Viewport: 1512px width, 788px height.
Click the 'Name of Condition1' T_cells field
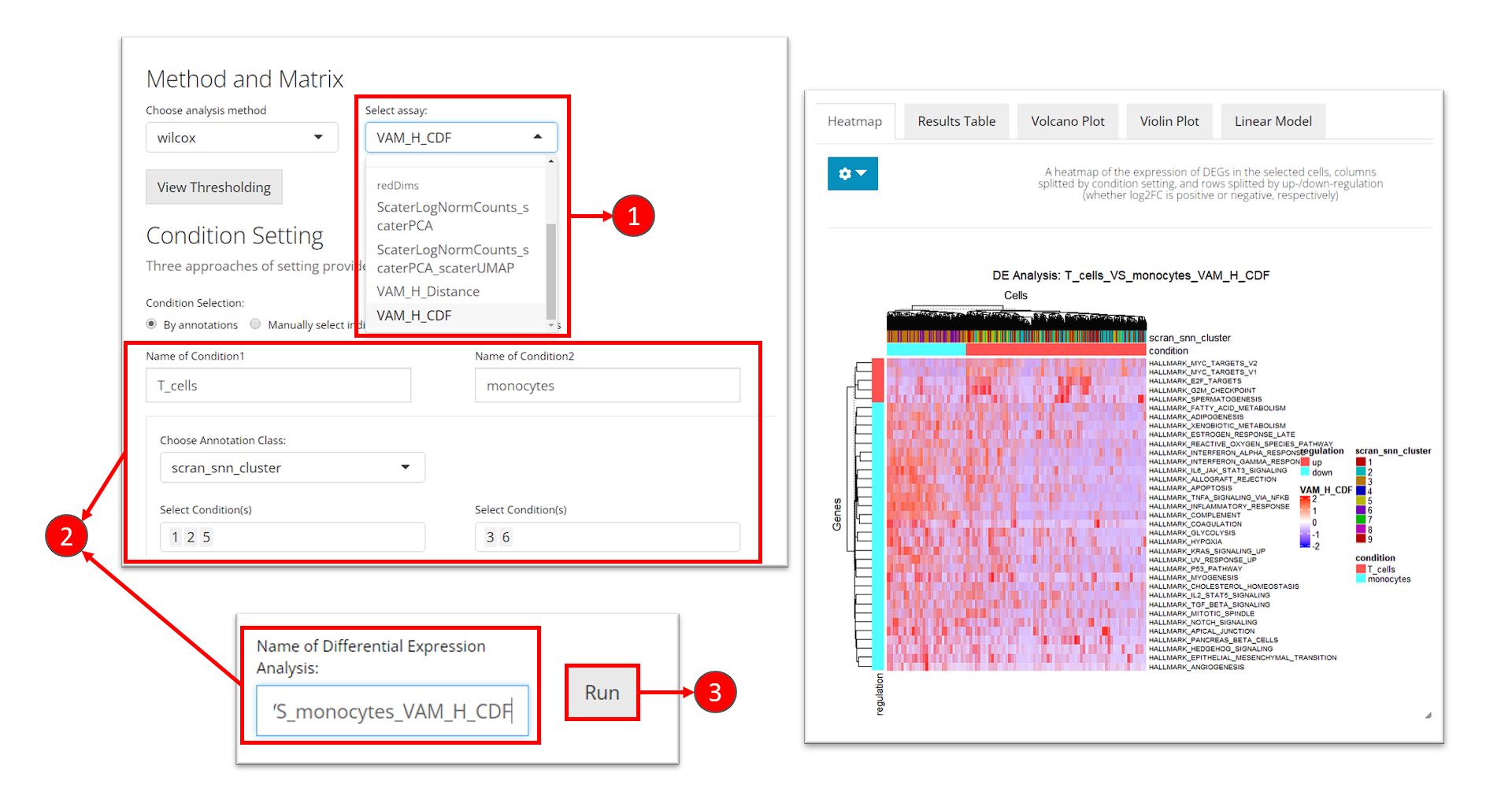[278, 386]
